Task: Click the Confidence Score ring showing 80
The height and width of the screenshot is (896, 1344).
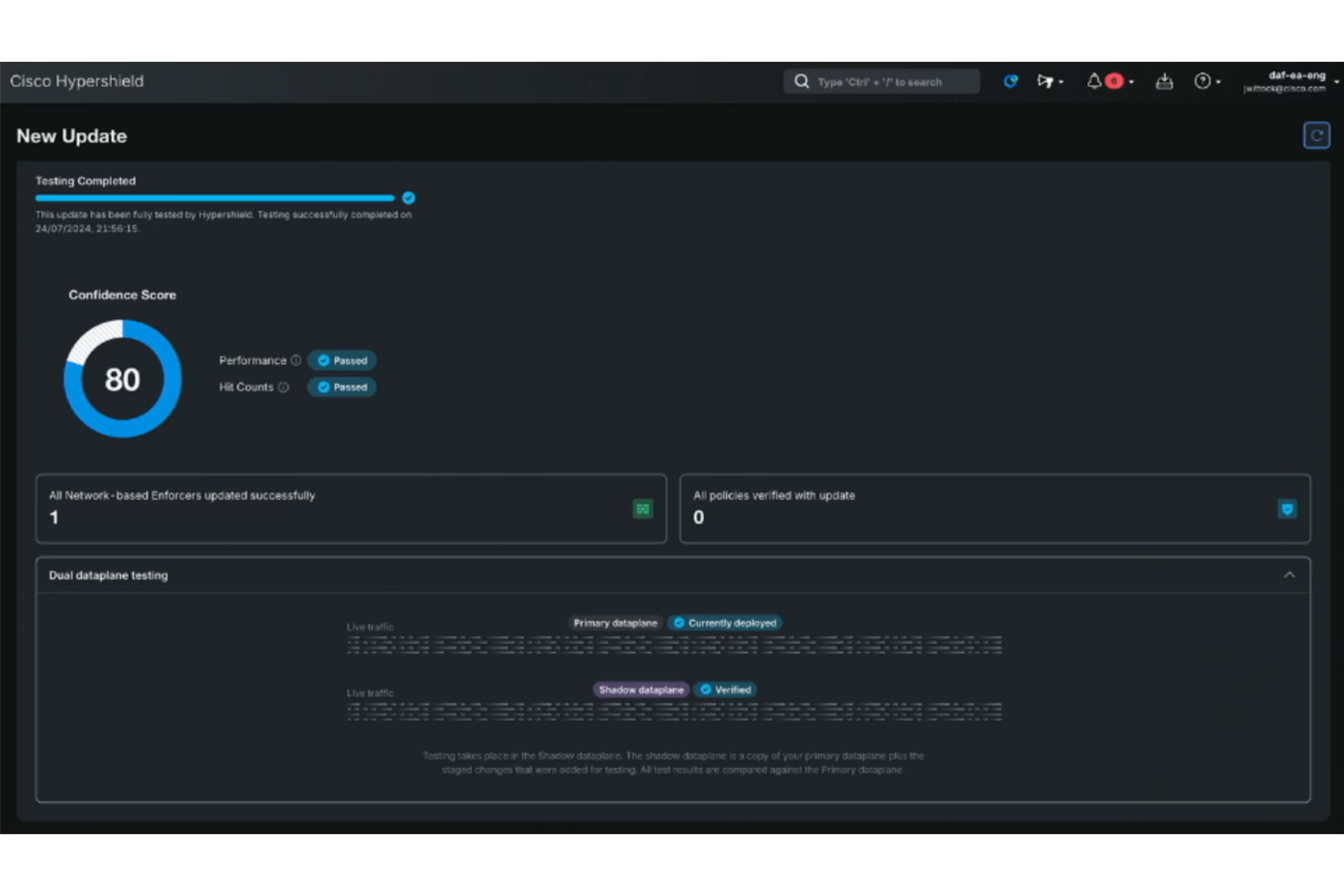Action: tap(122, 379)
